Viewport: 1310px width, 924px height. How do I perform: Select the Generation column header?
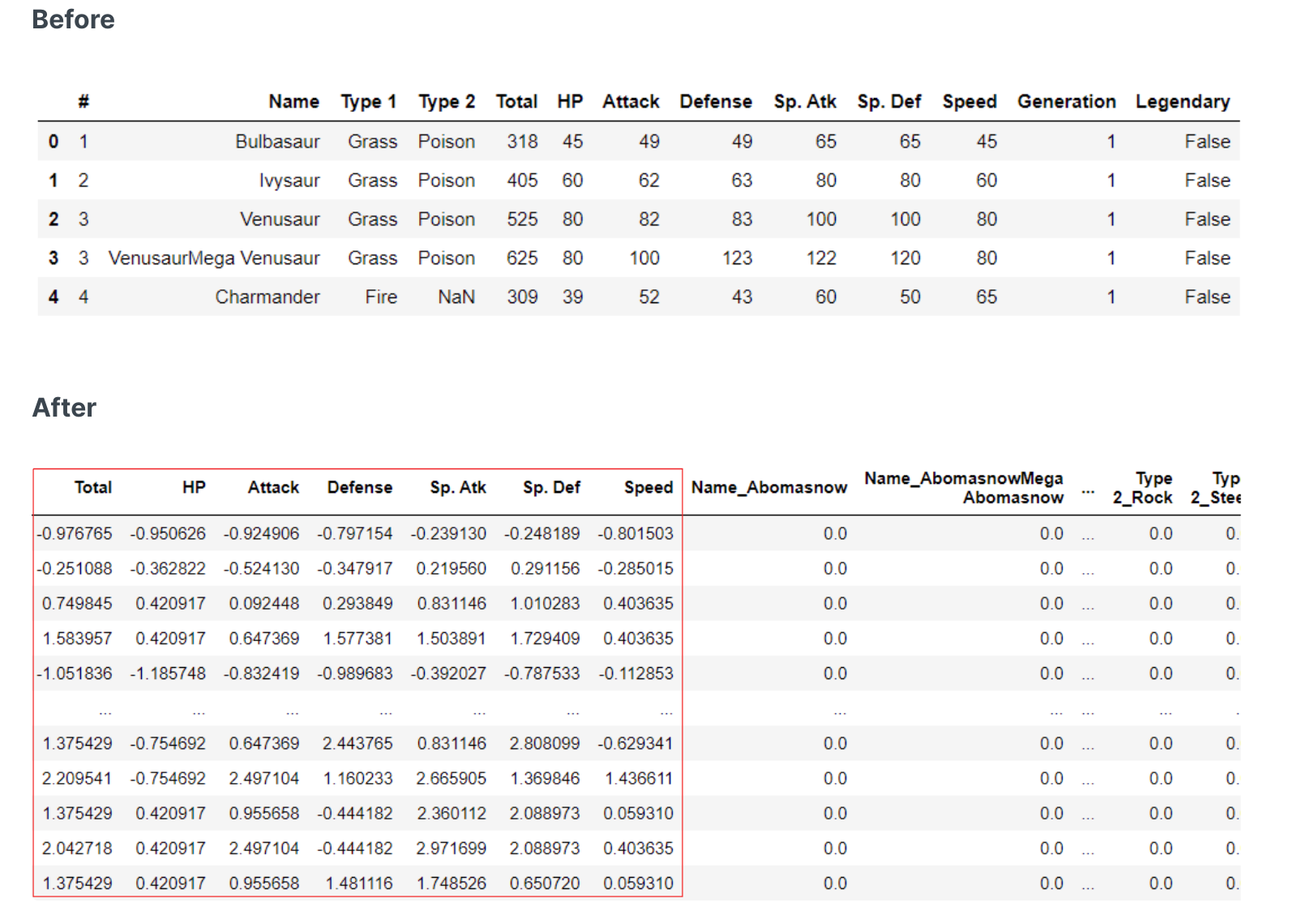pos(1066,101)
